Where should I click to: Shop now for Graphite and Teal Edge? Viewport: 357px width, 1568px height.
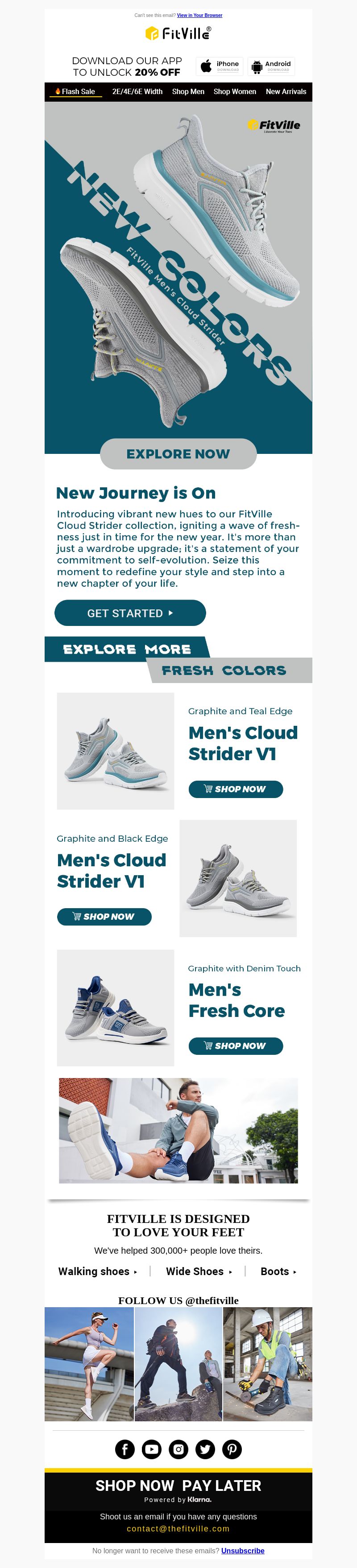[x=236, y=789]
